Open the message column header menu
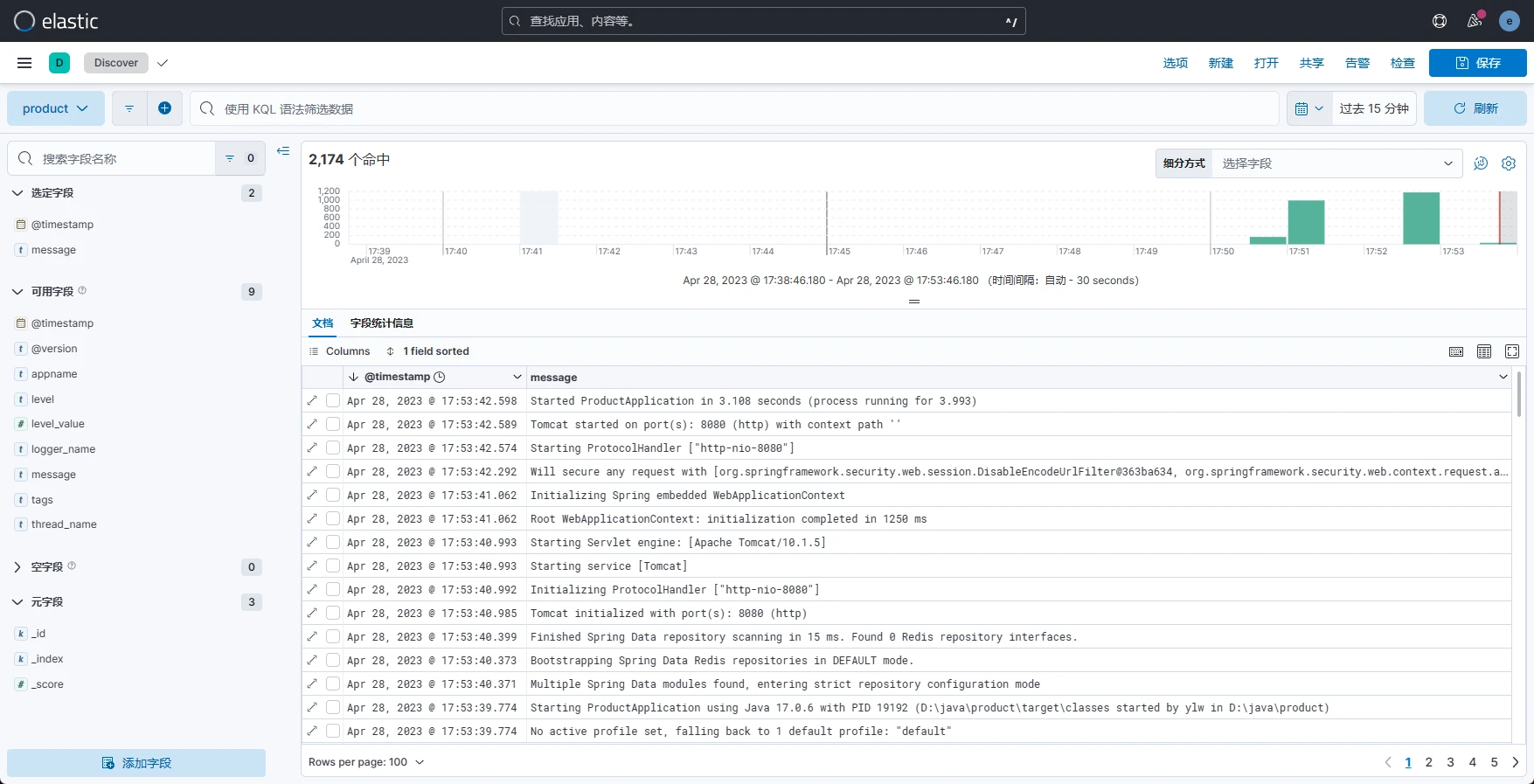 pos(1503,377)
